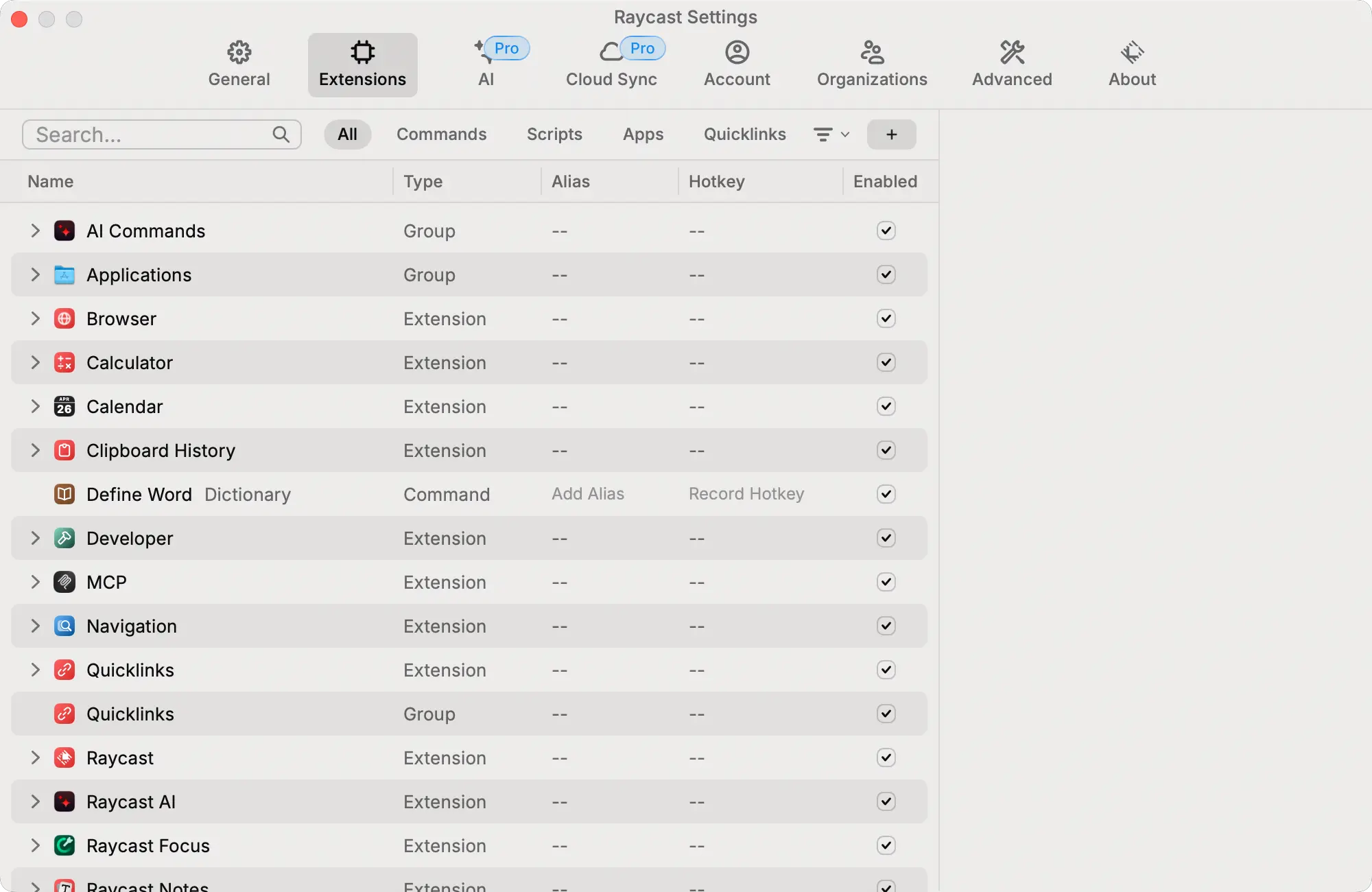Click the Define Word dictionary icon
Screen dimensions: 1372x892
tap(64, 494)
